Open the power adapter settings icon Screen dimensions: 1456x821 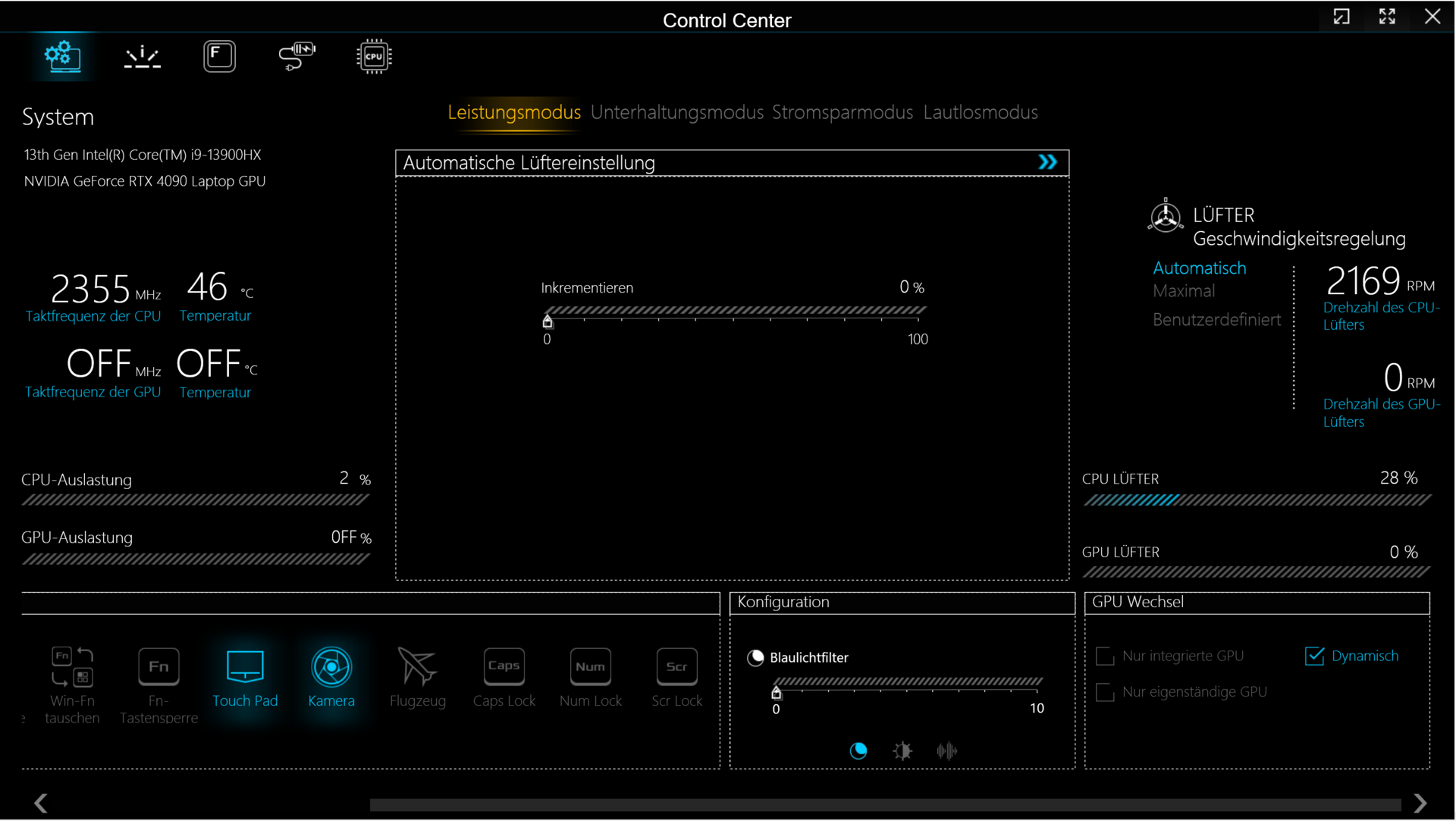tap(297, 57)
